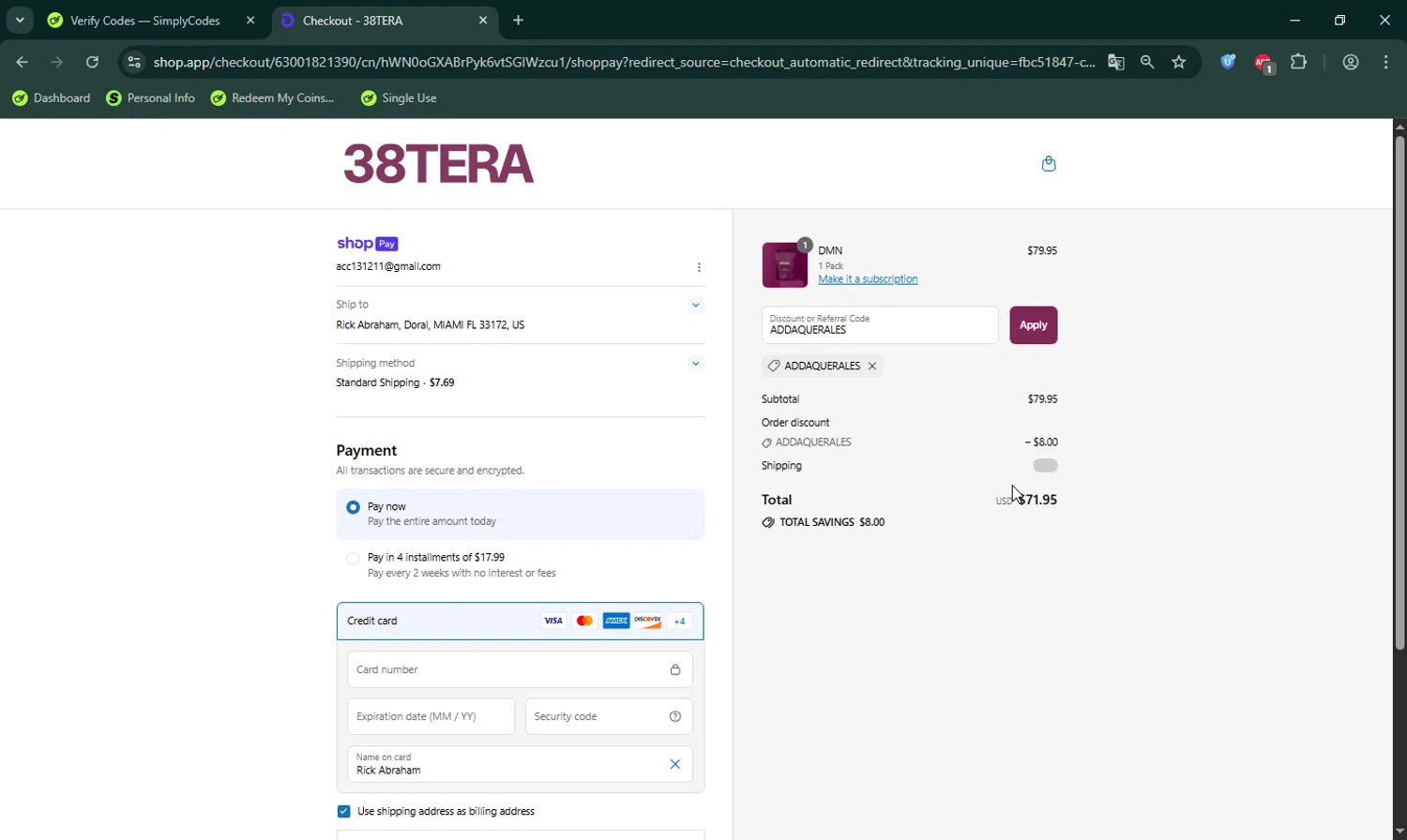
Task: Open the Bitwarden shield extension
Action: pyautogui.click(x=1228, y=62)
